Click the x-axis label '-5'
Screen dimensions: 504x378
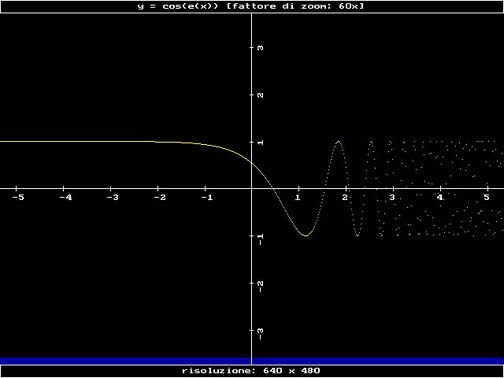tap(18, 197)
